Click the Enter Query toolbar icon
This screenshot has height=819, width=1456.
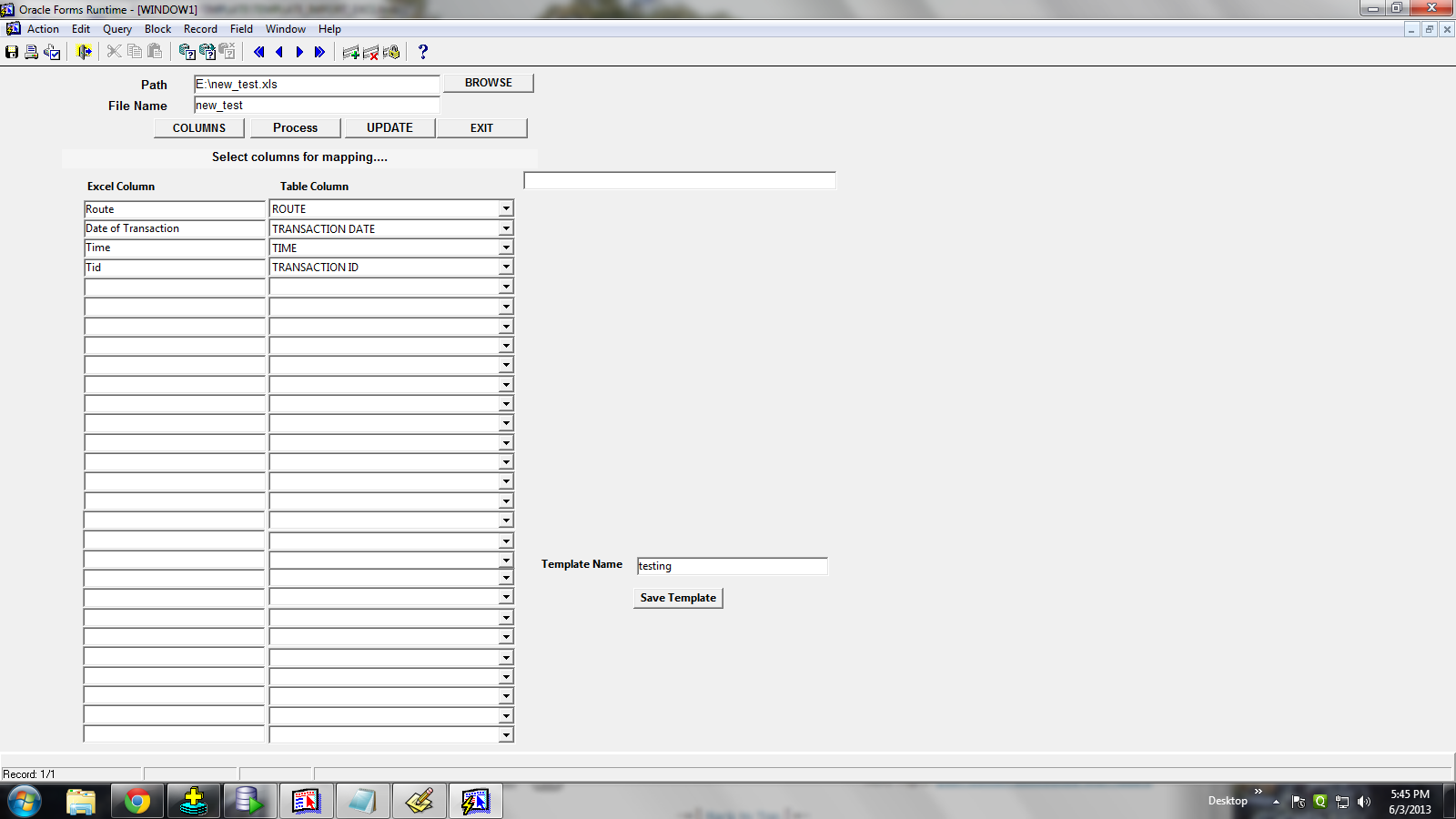tap(187, 52)
